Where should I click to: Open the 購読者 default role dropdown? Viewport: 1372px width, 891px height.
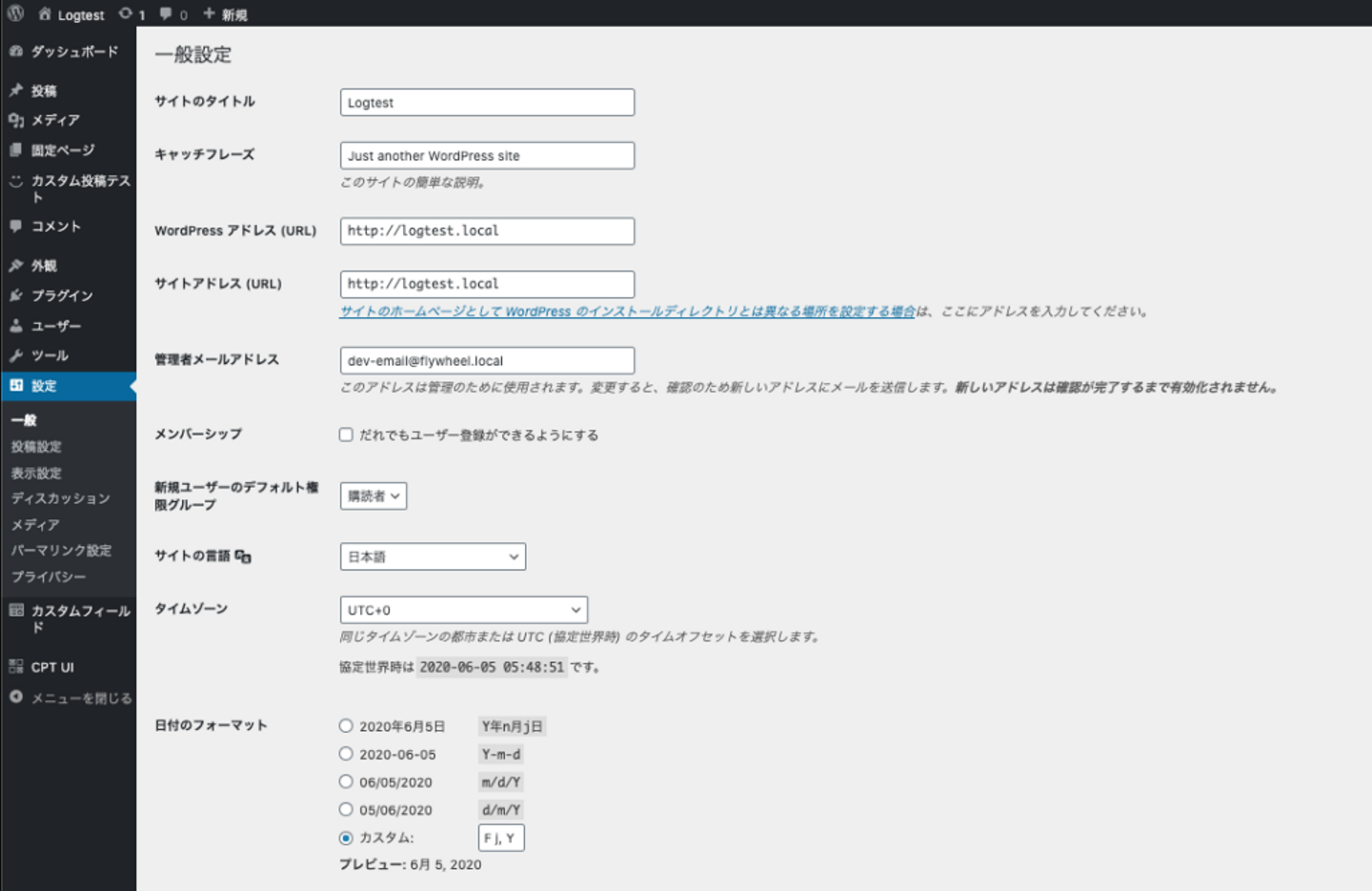pyautogui.click(x=373, y=496)
